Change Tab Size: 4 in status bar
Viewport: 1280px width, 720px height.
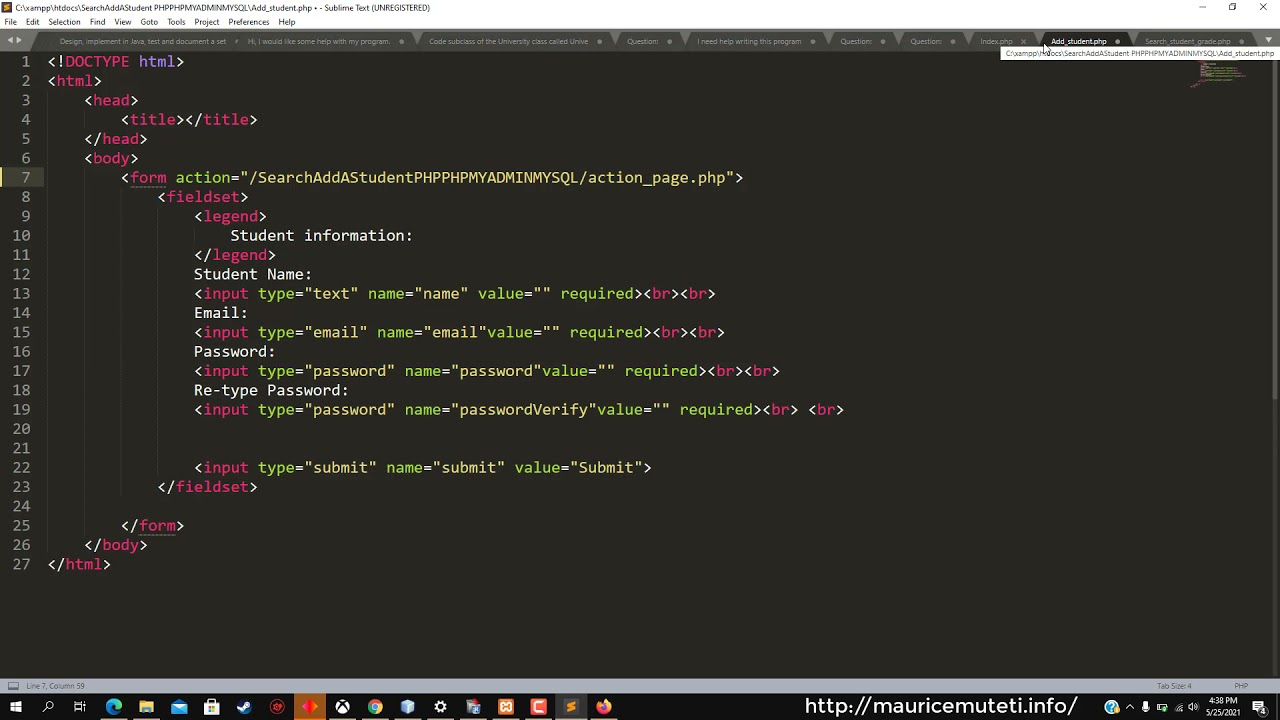coord(1174,686)
